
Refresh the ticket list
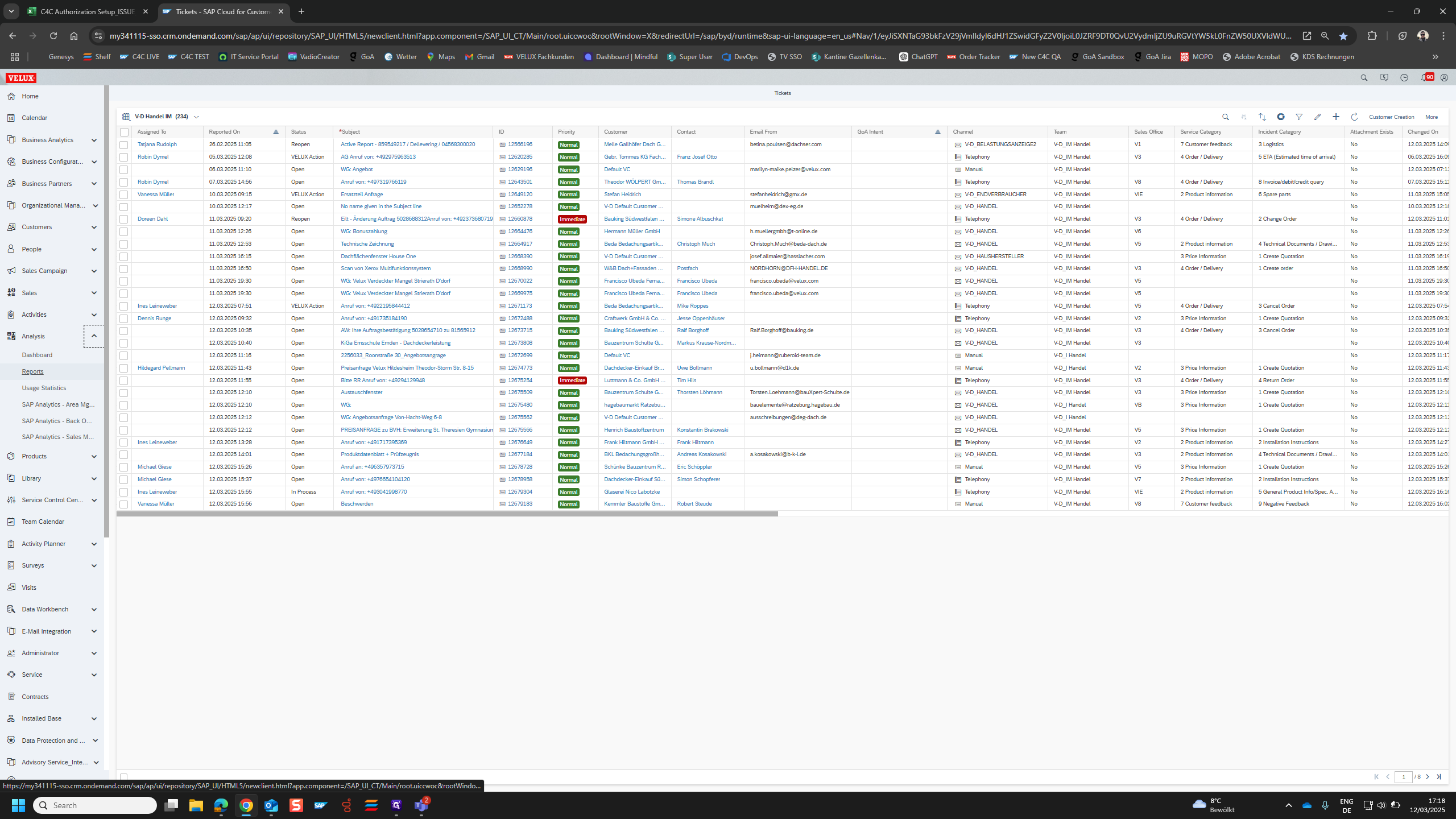[x=1354, y=117]
